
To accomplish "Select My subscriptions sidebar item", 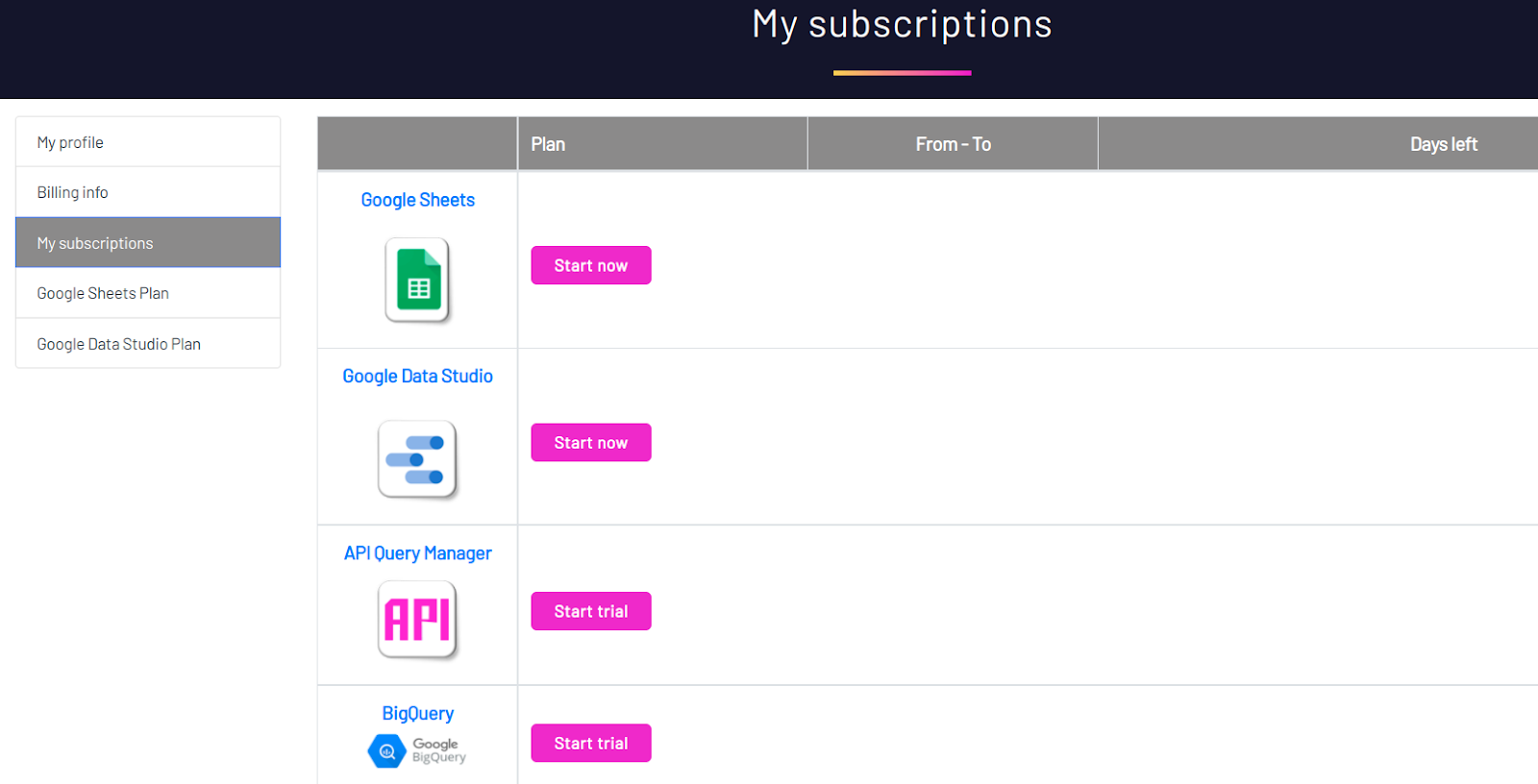I will click(148, 243).
